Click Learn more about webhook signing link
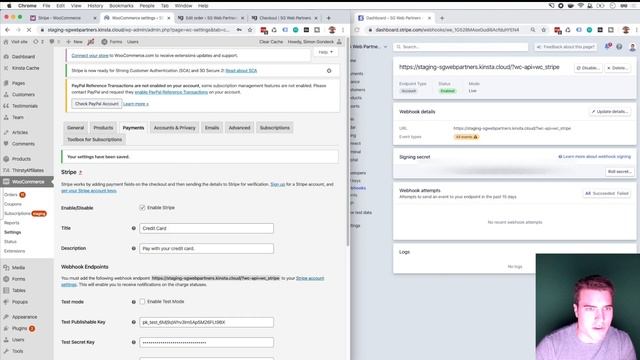Image resolution: width=640 pixels, height=360 pixels. [595, 157]
